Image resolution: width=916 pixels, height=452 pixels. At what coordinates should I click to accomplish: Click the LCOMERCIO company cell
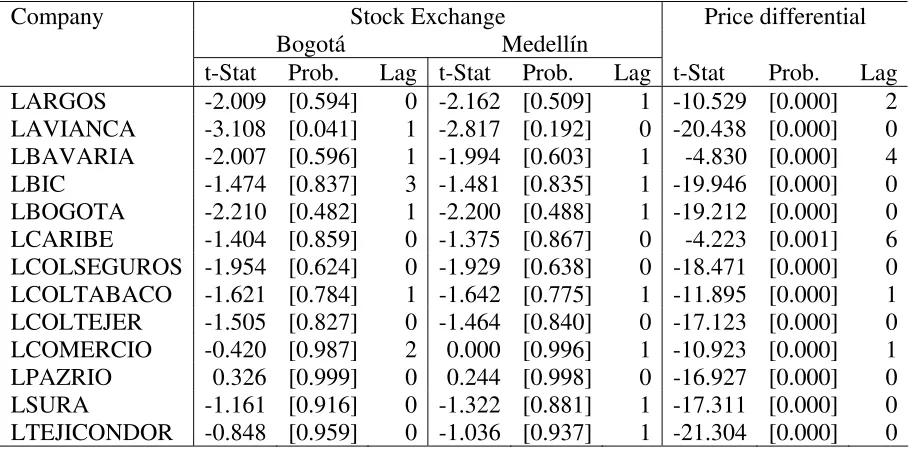coord(81,350)
